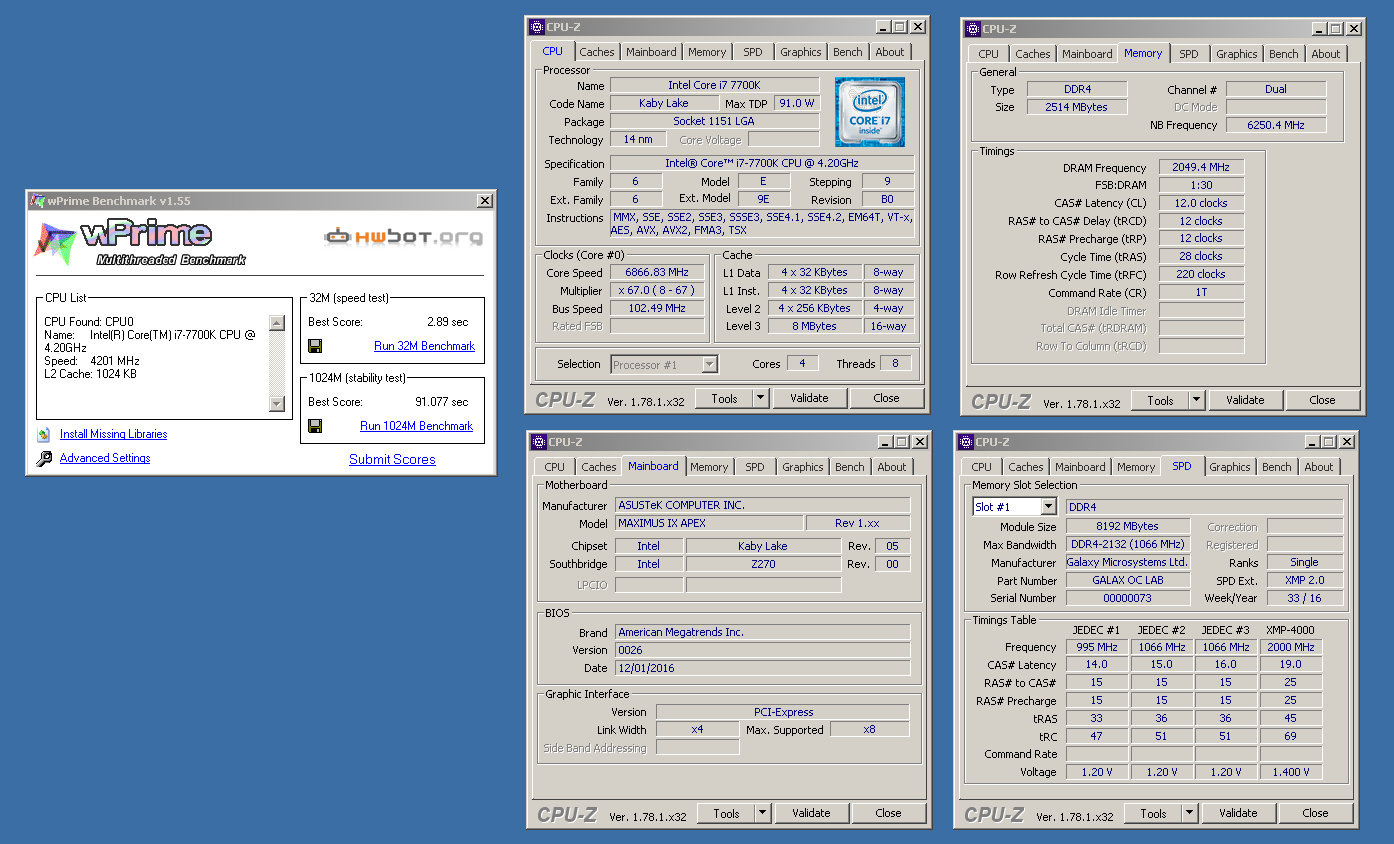The height and width of the screenshot is (844, 1394).
Task: Click the CPU-Z CPU window title icon
Action: click(537, 27)
